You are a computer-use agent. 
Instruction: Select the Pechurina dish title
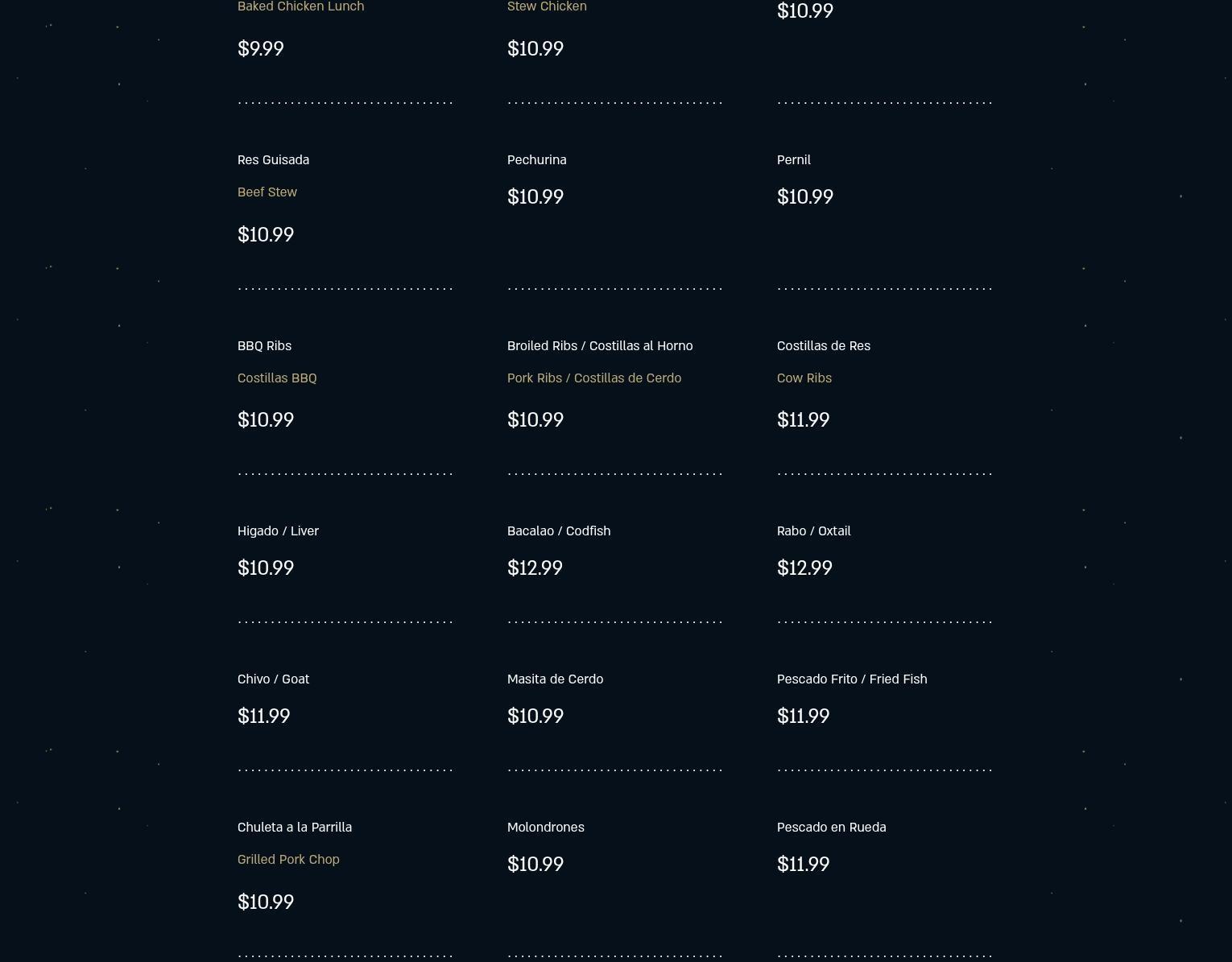click(536, 159)
